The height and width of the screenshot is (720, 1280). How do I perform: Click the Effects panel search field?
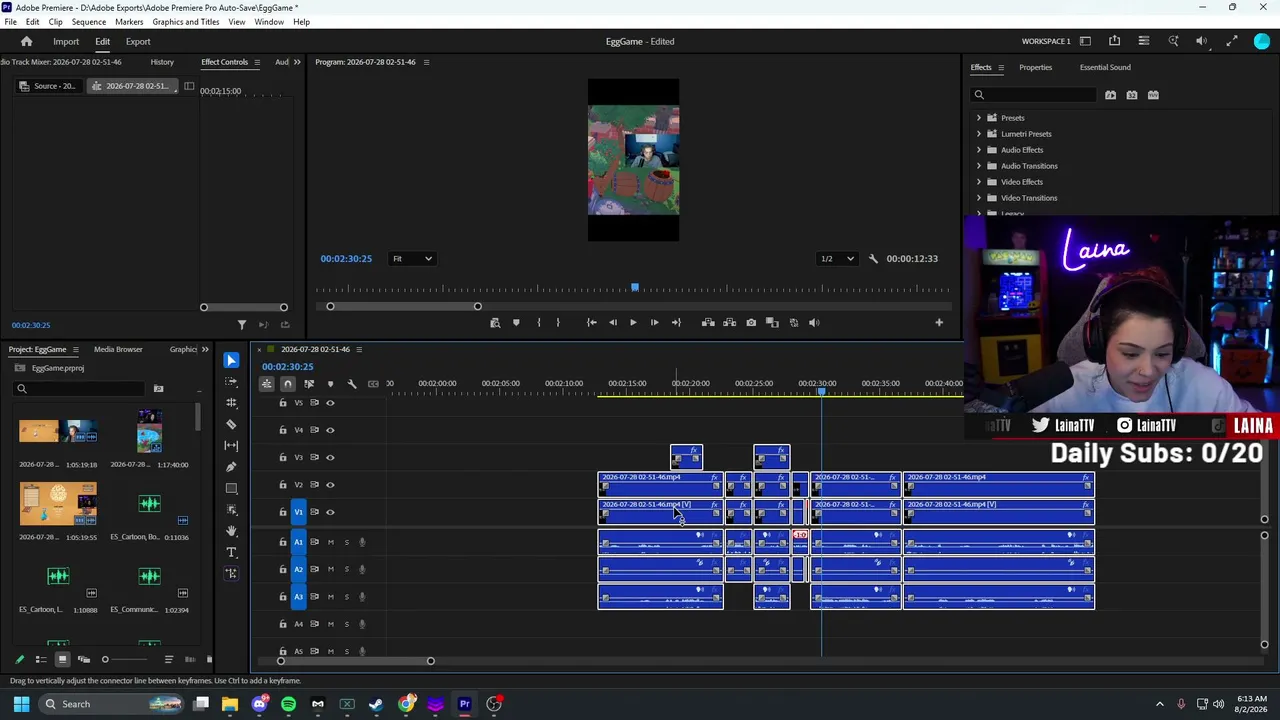pos(1035,95)
